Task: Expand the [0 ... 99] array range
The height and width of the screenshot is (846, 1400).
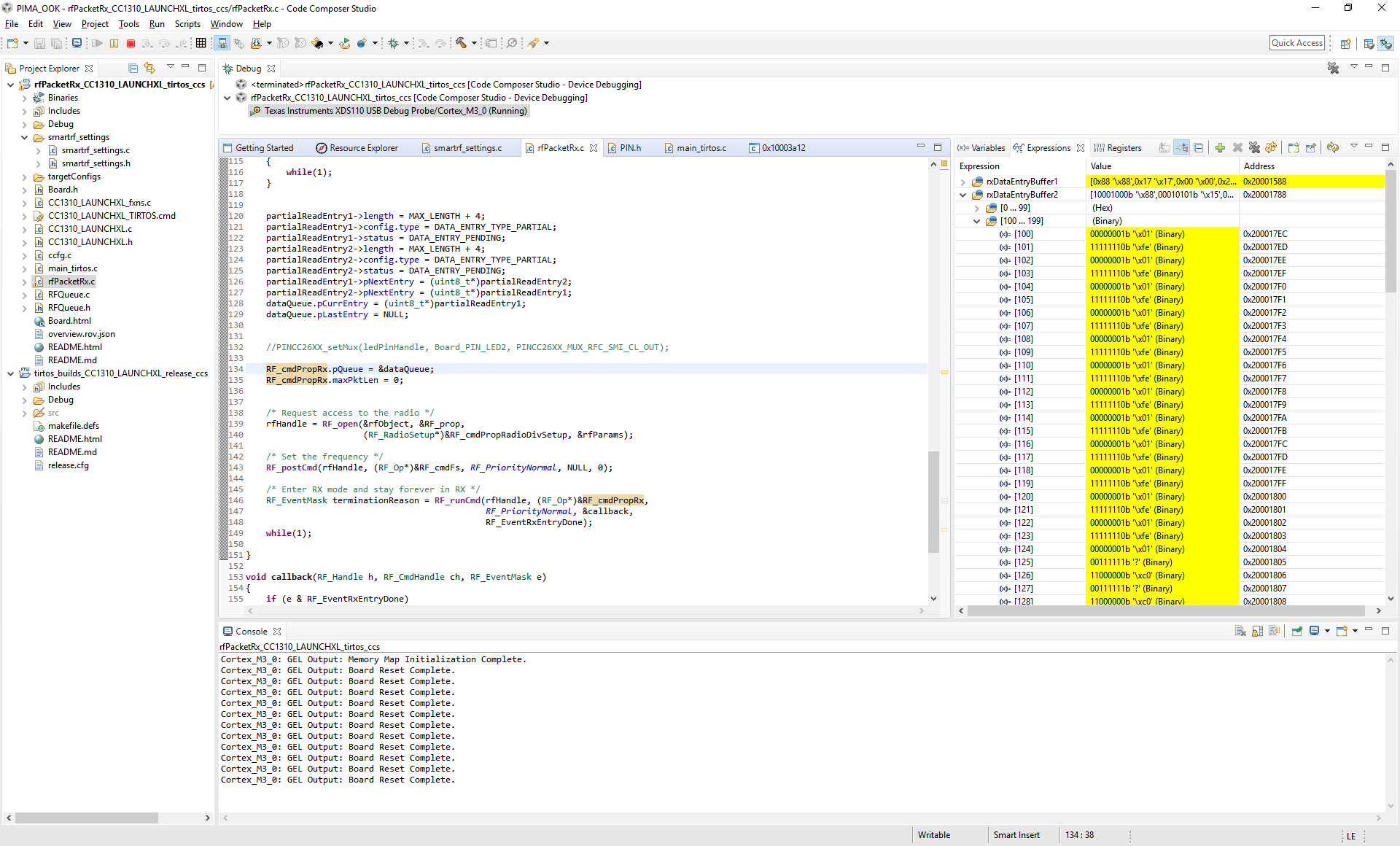Action: point(976,208)
